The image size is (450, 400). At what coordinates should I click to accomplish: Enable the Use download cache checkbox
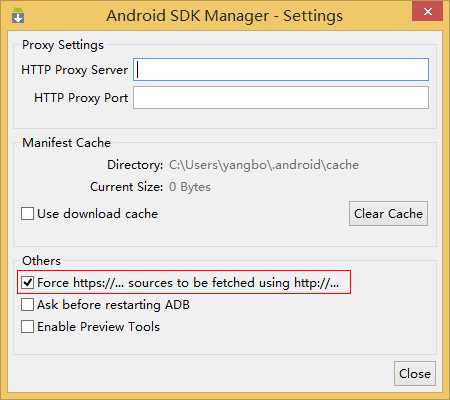tap(27, 214)
